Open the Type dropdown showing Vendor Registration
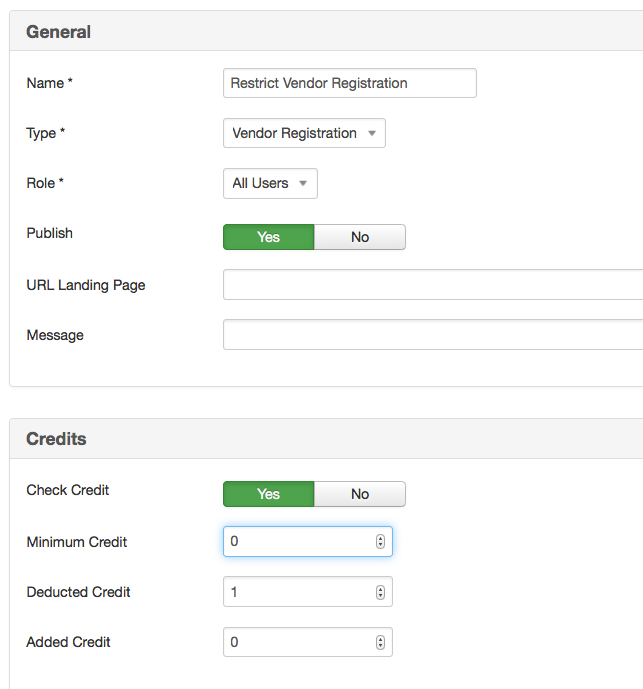This screenshot has width=643, height=689. coord(304,133)
